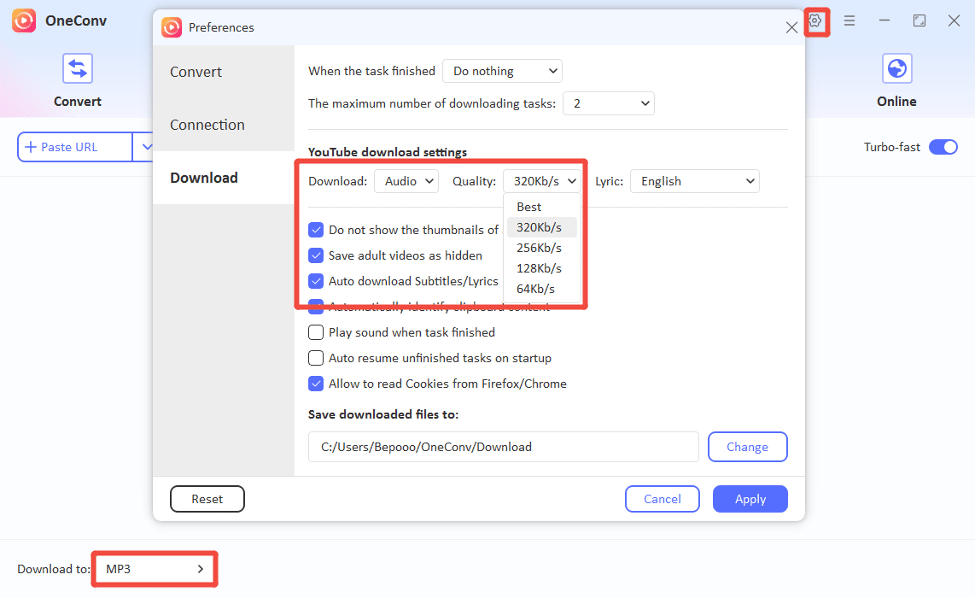Switch to the Convert tab in Preferences
The width and height of the screenshot is (977, 600).
pyautogui.click(x=195, y=71)
